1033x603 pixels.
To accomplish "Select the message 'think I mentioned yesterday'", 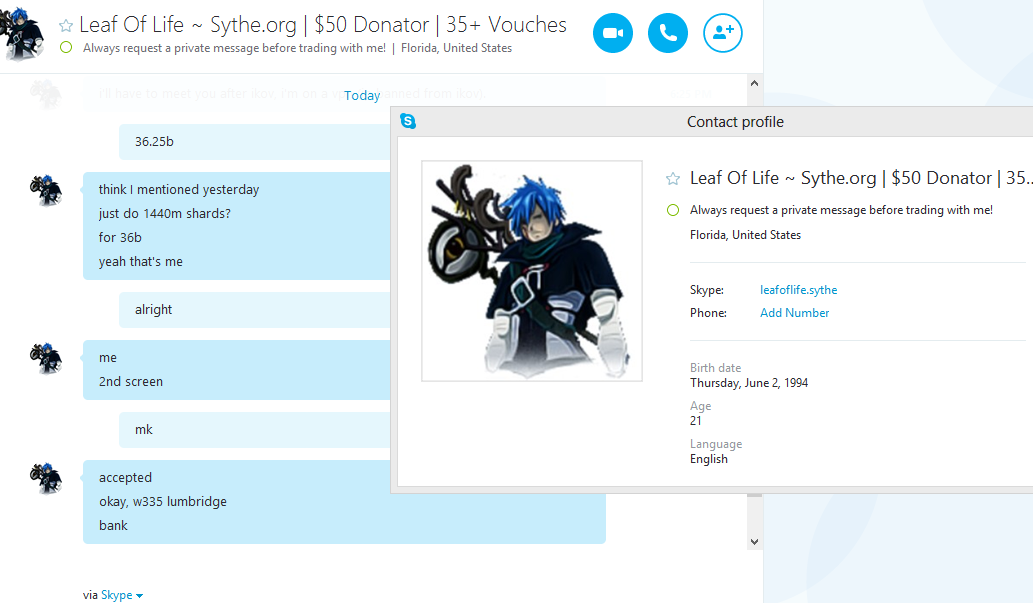I will coord(179,190).
